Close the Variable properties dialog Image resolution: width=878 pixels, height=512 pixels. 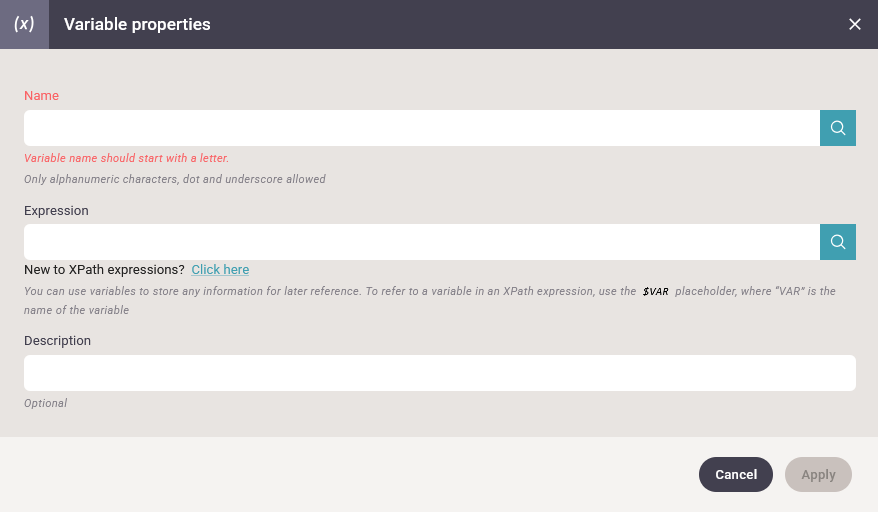pyautogui.click(x=854, y=24)
